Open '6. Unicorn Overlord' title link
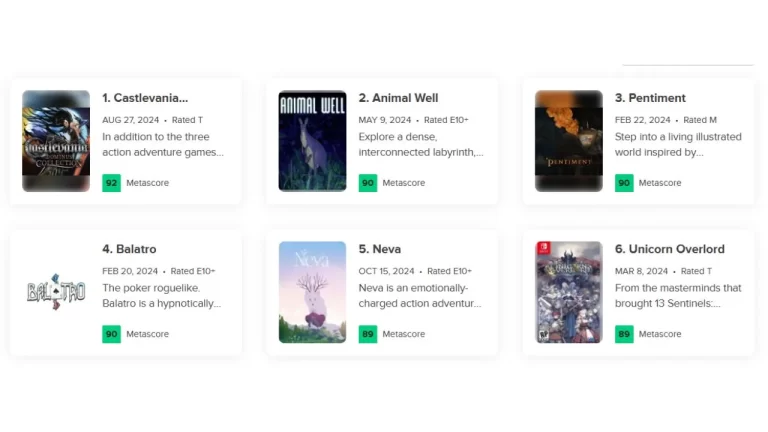768x432 pixels. pos(669,249)
